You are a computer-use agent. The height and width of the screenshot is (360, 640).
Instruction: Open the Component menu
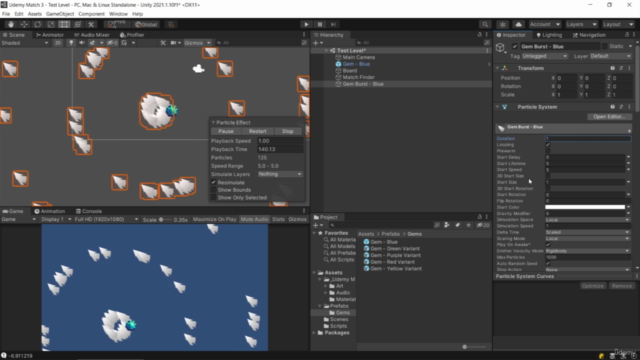91,14
